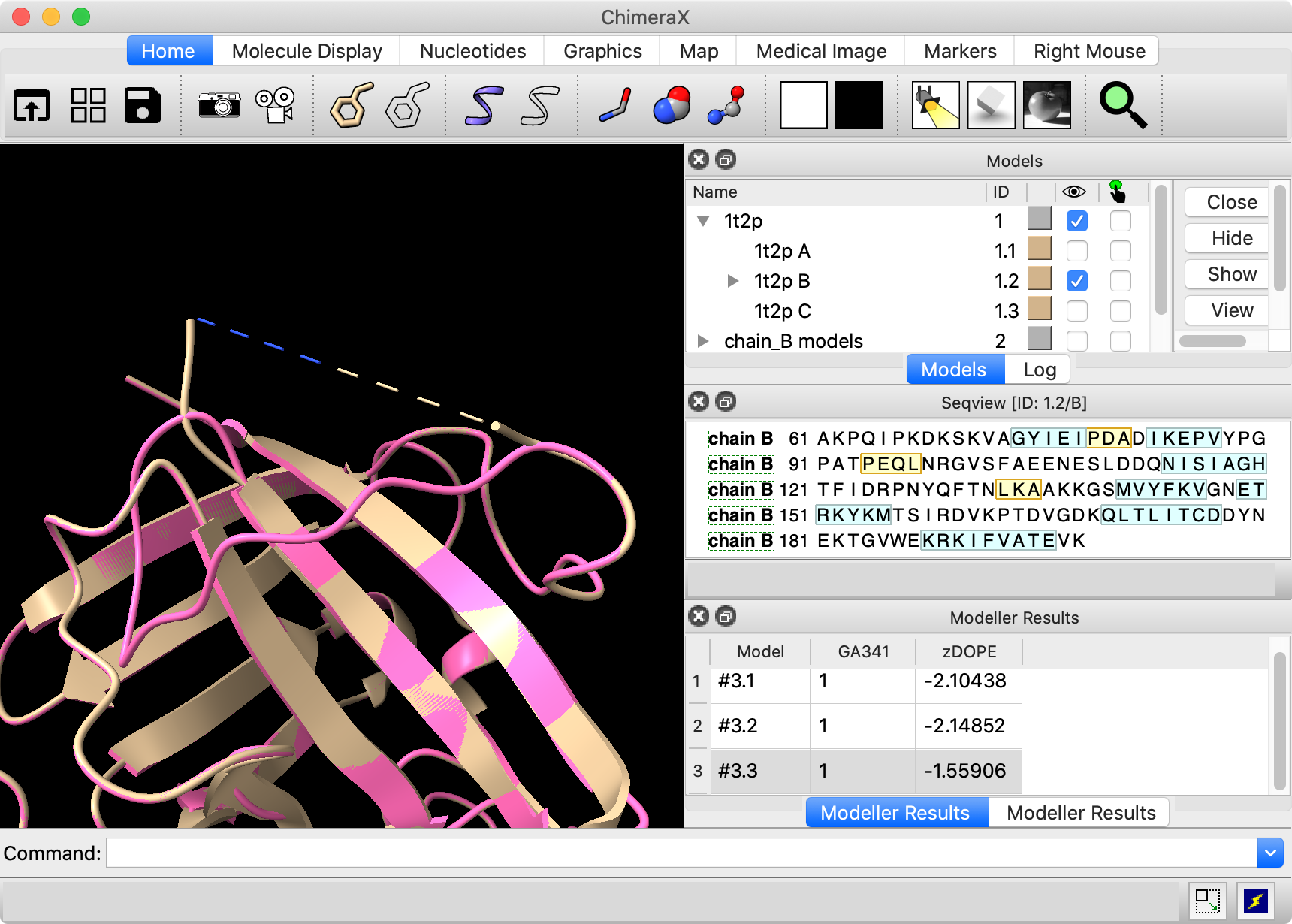The height and width of the screenshot is (924, 1292).
Task: Show cartoons with purple ribbon icon
Action: [x=483, y=105]
